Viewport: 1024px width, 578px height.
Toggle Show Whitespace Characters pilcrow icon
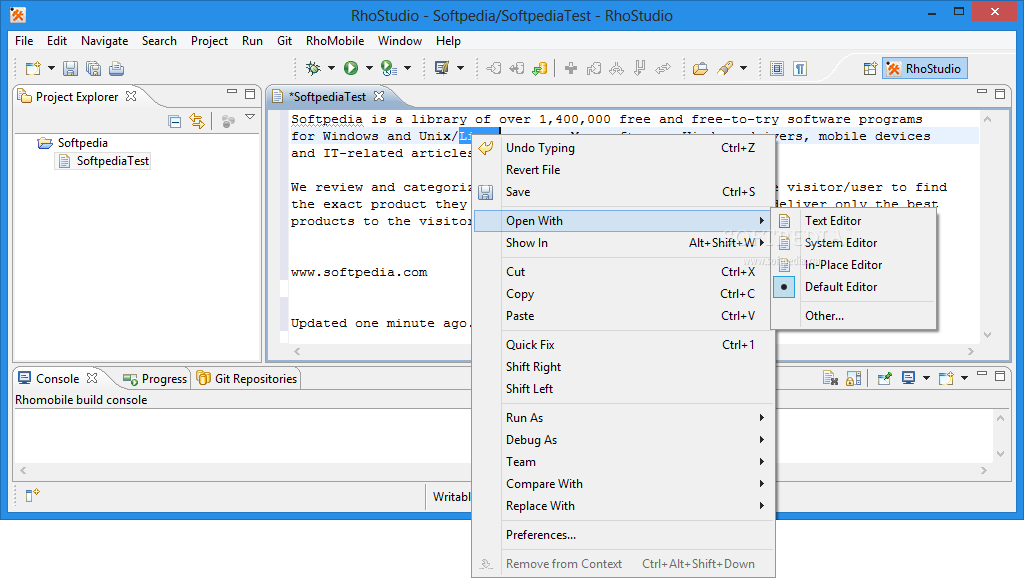click(800, 68)
